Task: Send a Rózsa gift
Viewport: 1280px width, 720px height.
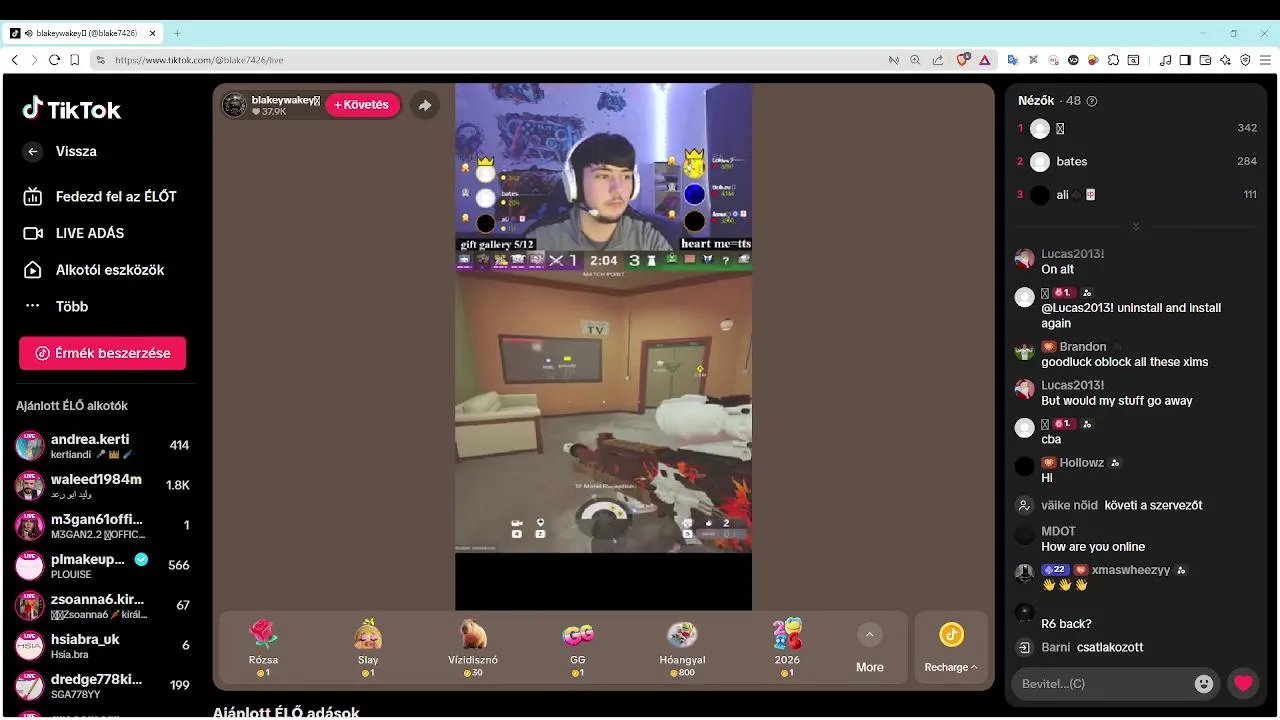Action: [x=263, y=648]
